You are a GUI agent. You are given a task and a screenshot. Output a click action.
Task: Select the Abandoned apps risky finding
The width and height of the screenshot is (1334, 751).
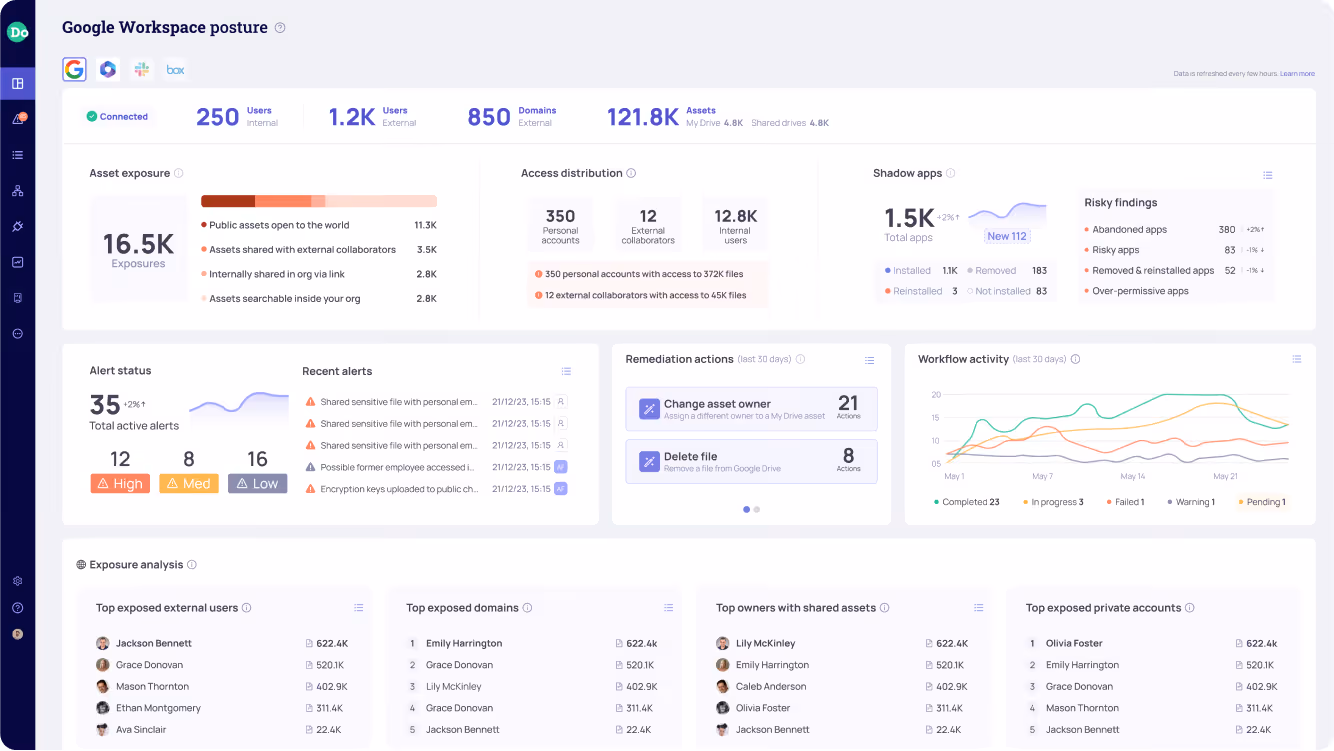point(1176,230)
